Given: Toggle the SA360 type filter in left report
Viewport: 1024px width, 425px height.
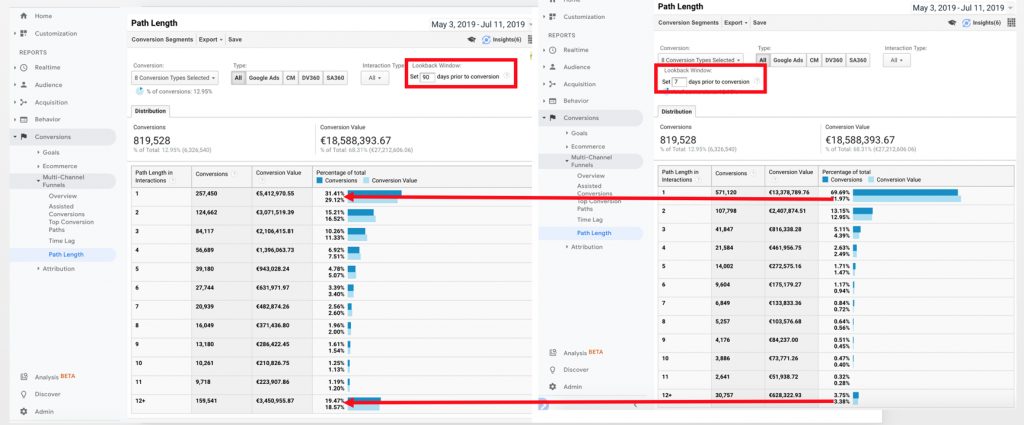Looking at the screenshot, I should 335,77.
